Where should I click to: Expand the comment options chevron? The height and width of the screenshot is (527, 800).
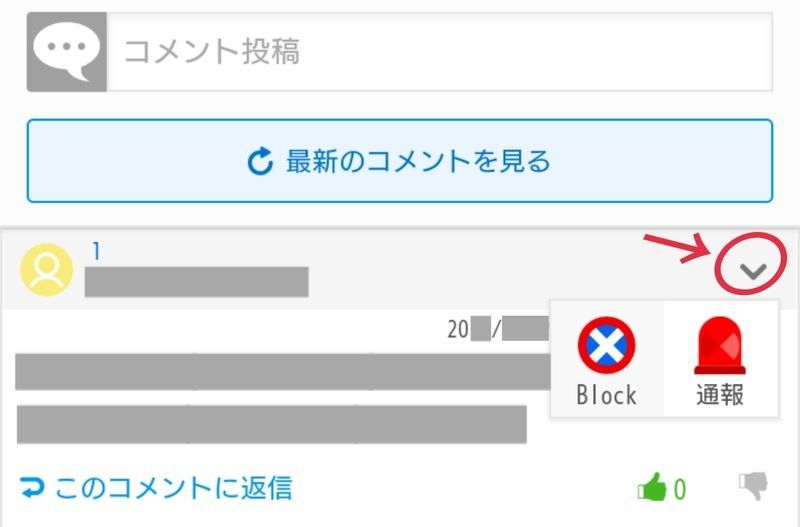(755, 269)
